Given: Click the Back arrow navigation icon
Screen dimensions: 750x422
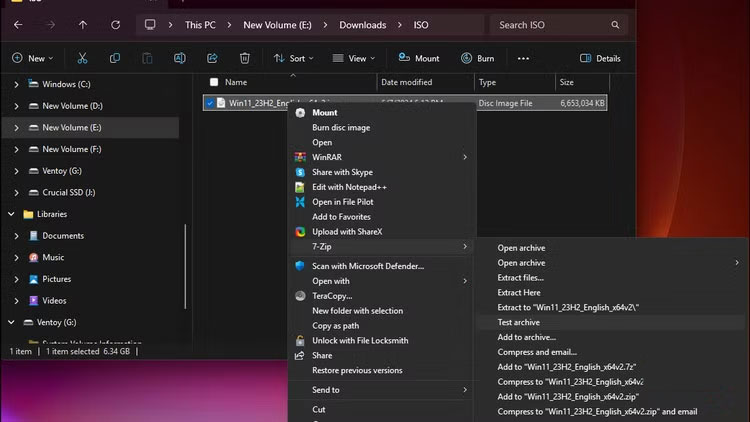Looking at the screenshot, I should pyautogui.click(x=18, y=24).
